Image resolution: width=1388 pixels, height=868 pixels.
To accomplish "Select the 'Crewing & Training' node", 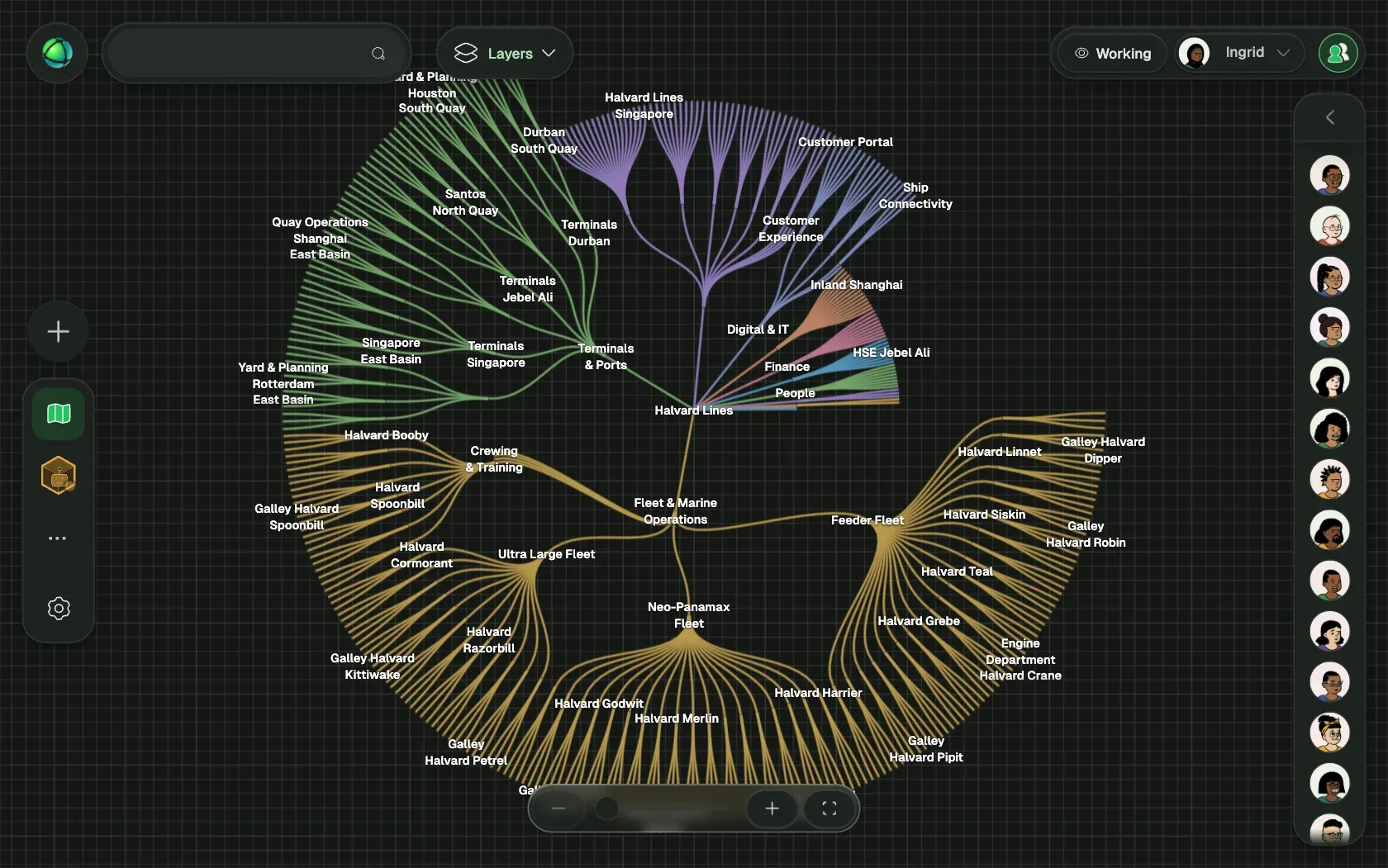I will 494,459.
